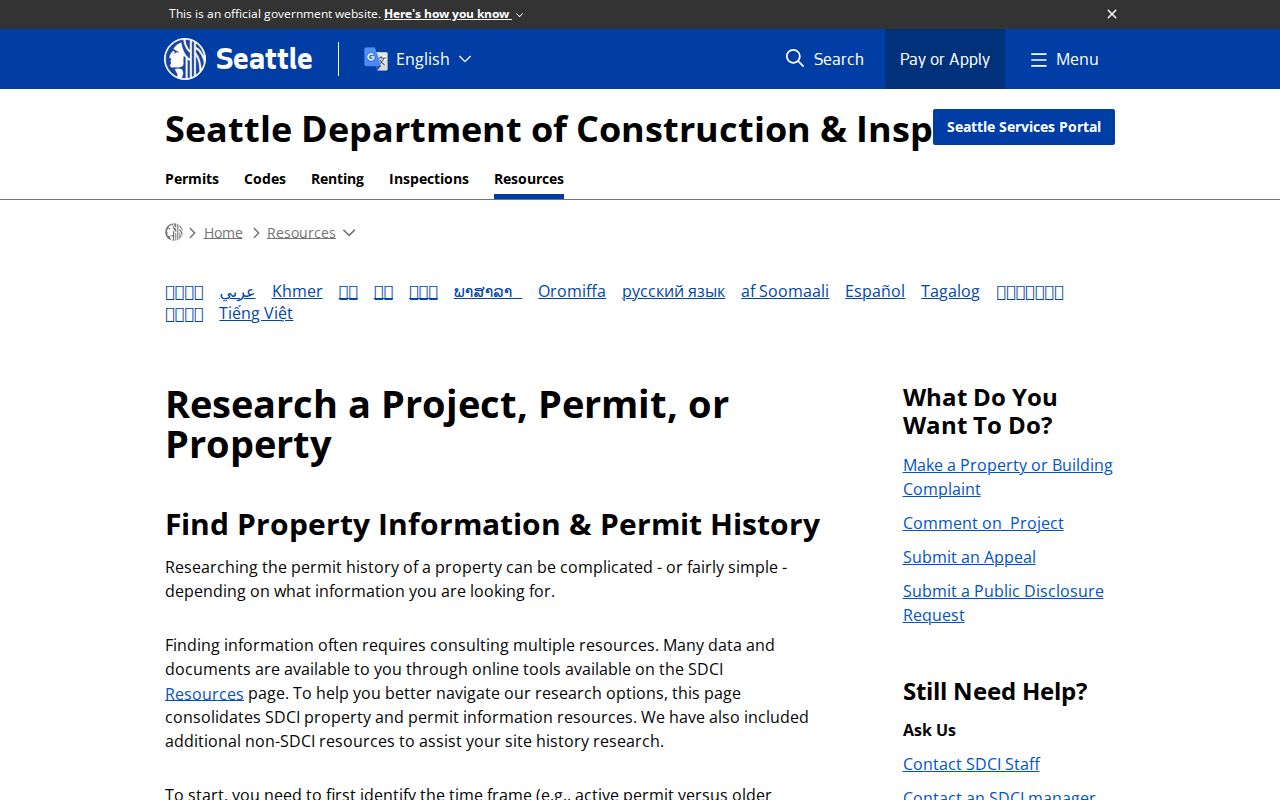
Task: Click the Pay or Apply button
Action: (945, 59)
